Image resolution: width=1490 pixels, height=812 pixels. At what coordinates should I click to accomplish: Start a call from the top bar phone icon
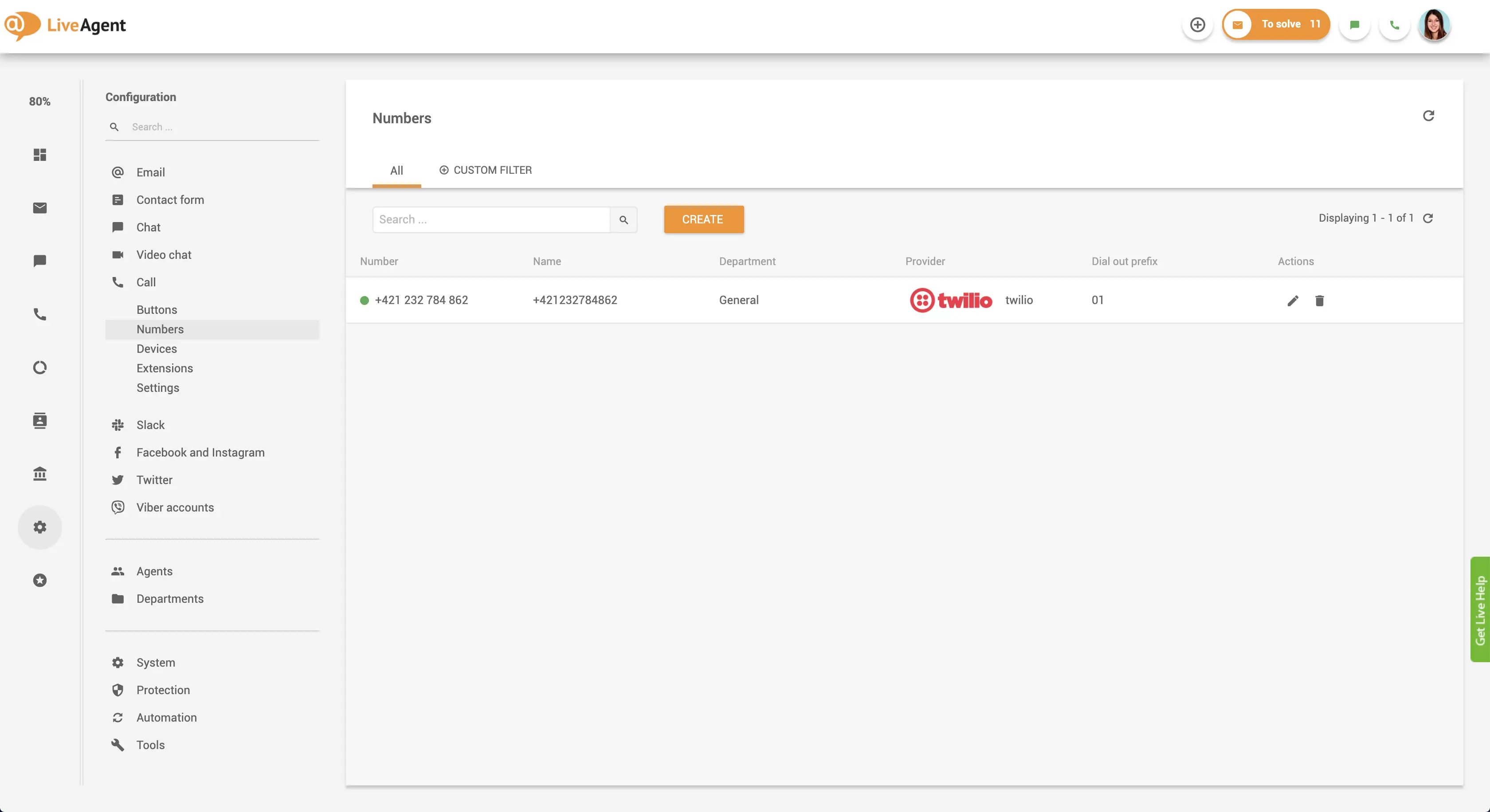click(x=1394, y=25)
